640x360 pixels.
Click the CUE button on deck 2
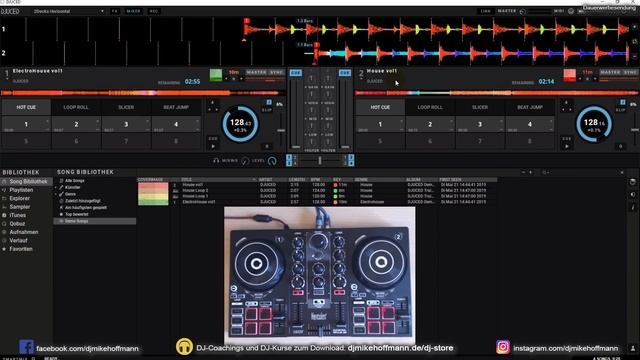[x=567, y=139]
